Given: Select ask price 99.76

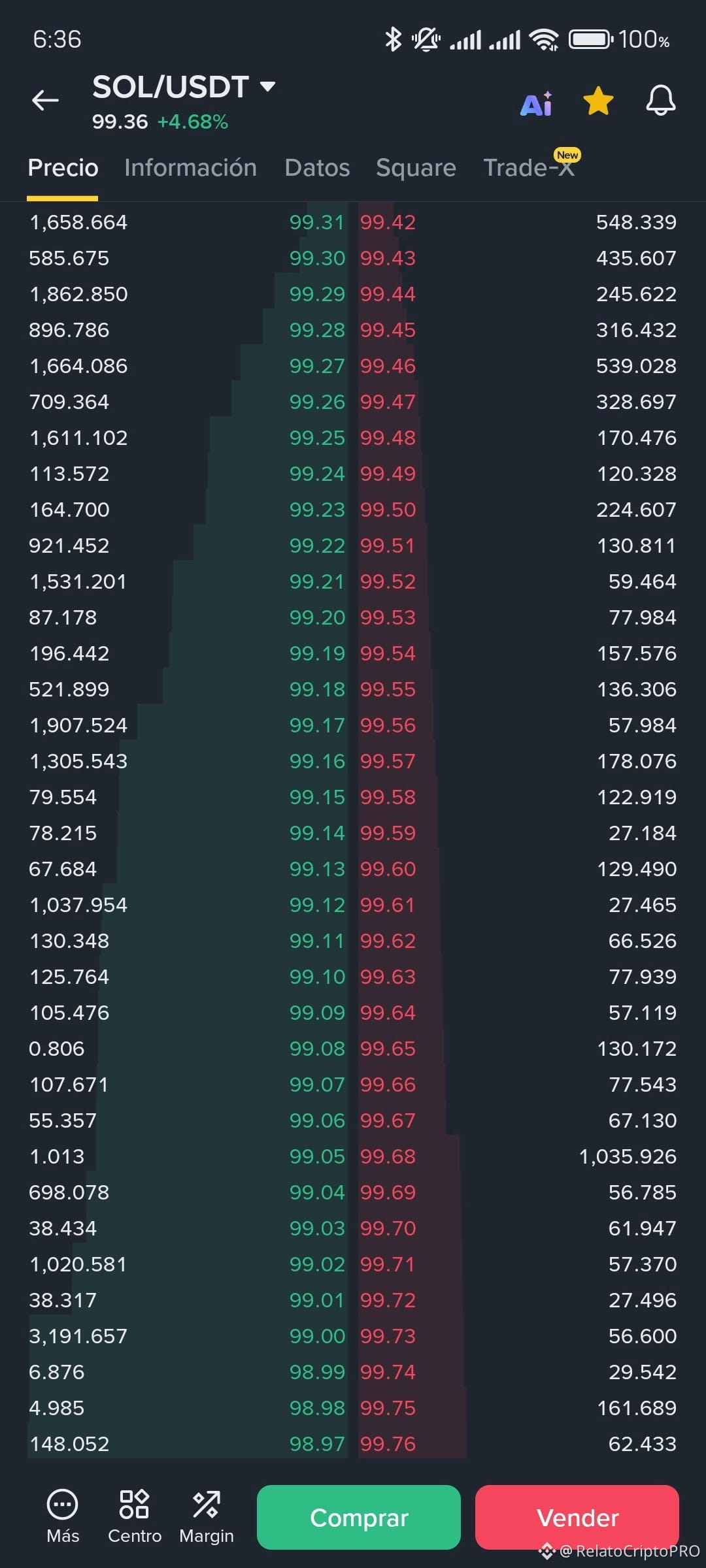Looking at the screenshot, I should (x=388, y=1444).
